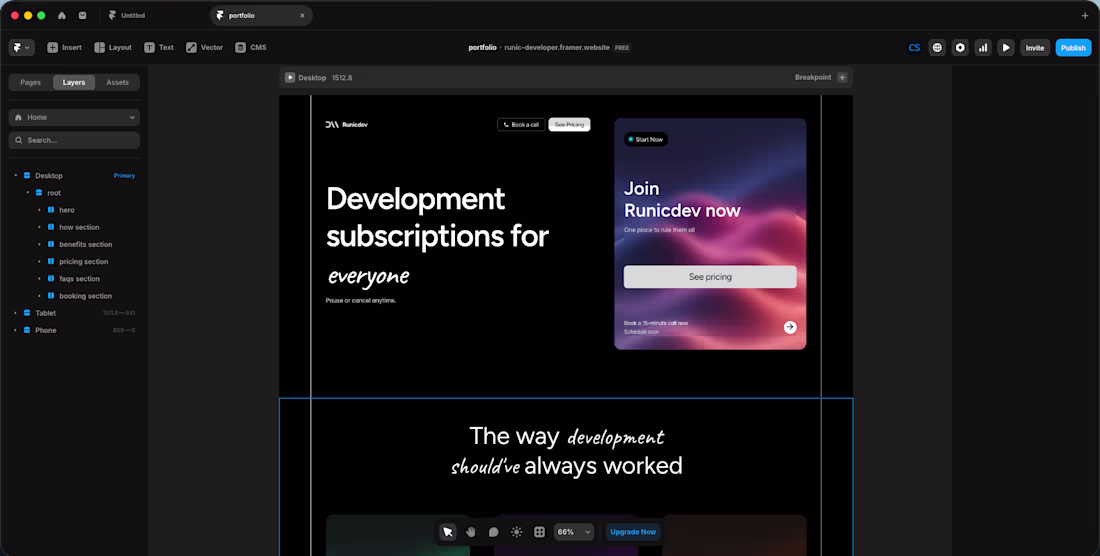Switch to the Untitled tab
Image resolution: width=1100 pixels, height=556 pixels.
click(x=127, y=15)
